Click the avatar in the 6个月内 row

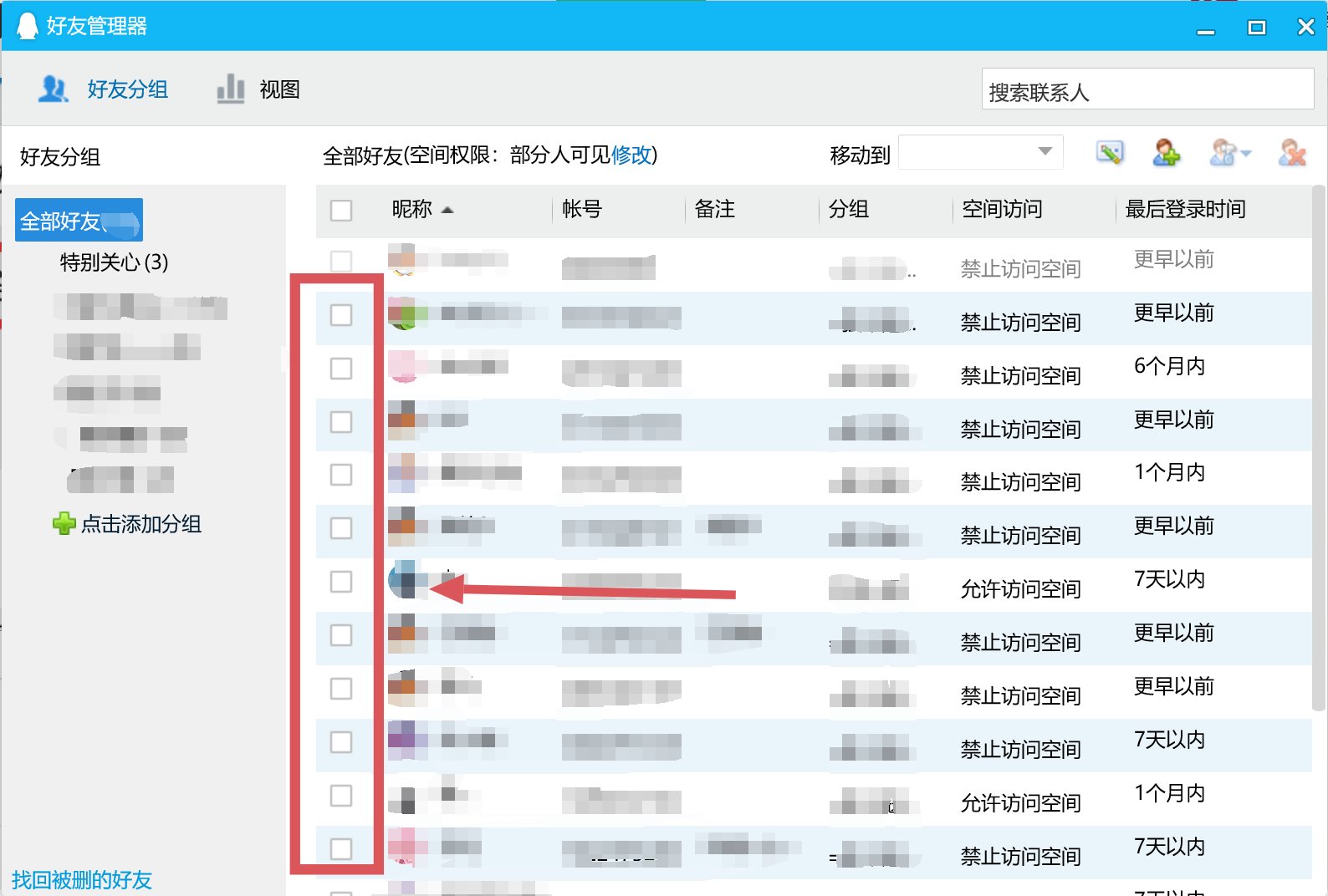pos(404,367)
